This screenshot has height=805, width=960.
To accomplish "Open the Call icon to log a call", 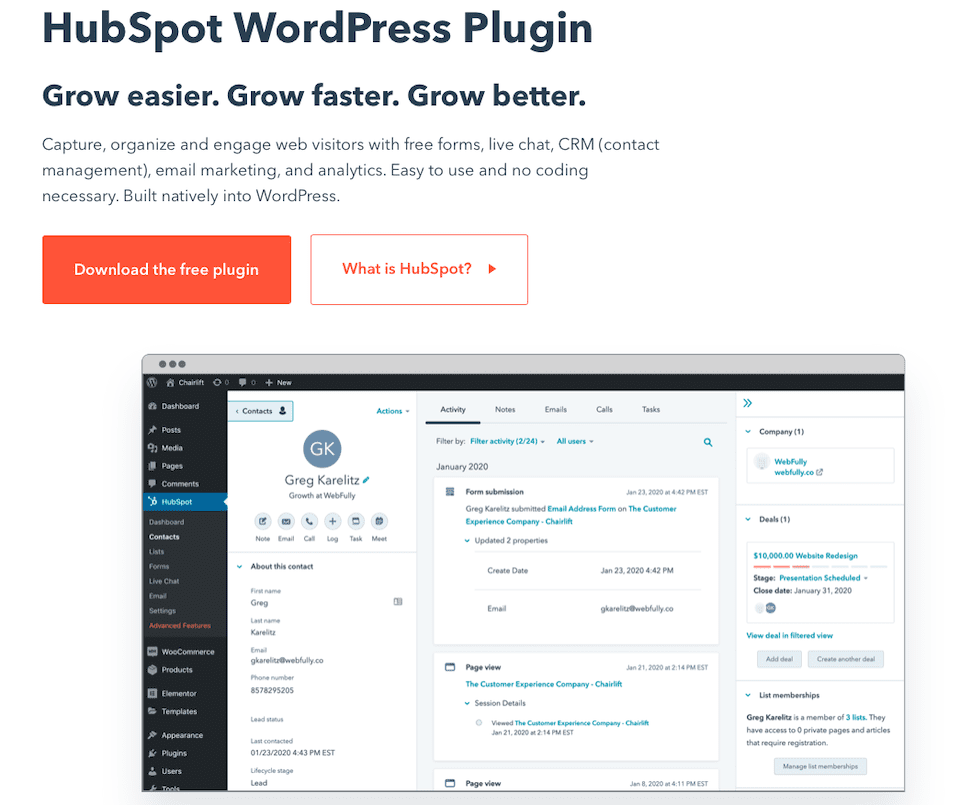I will coord(308,520).
